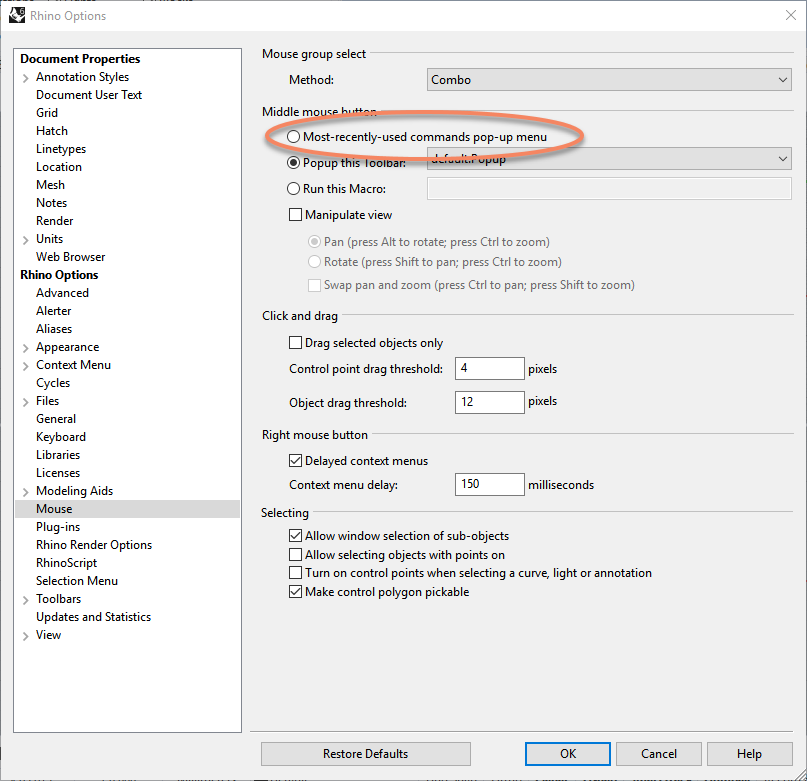Tick Drag selected objects only checkbox
Image resolution: width=807 pixels, height=781 pixels.
click(x=295, y=342)
